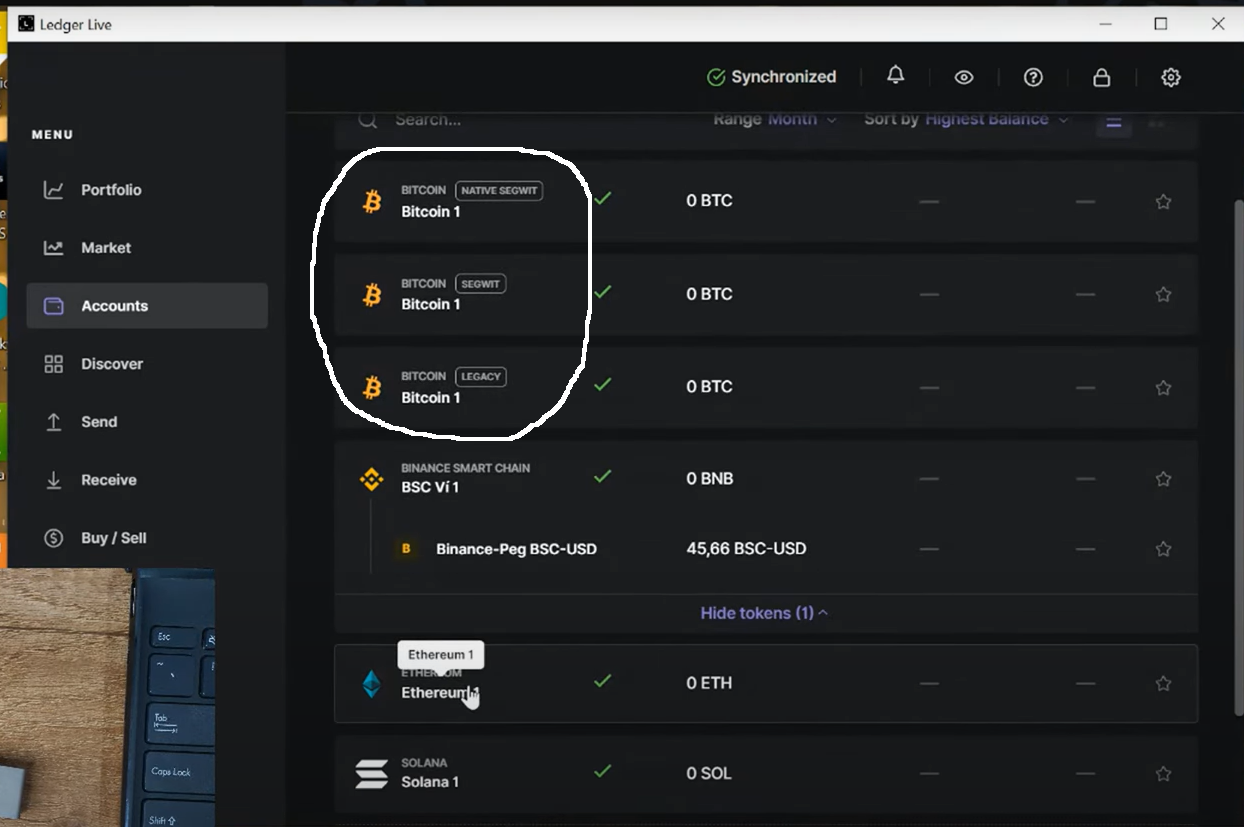The width and height of the screenshot is (1244, 827).
Task: Click the accounts search field
Action: tap(500, 120)
